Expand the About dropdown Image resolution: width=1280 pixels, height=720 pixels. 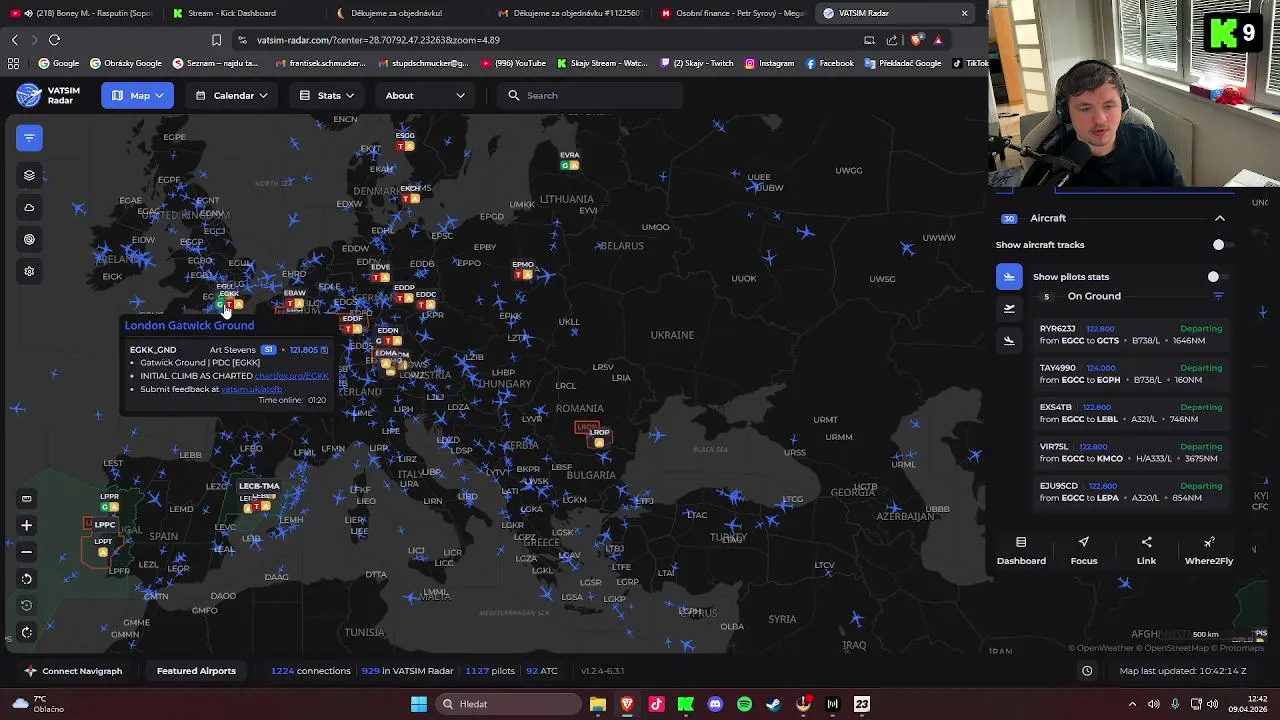[x=425, y=96]
